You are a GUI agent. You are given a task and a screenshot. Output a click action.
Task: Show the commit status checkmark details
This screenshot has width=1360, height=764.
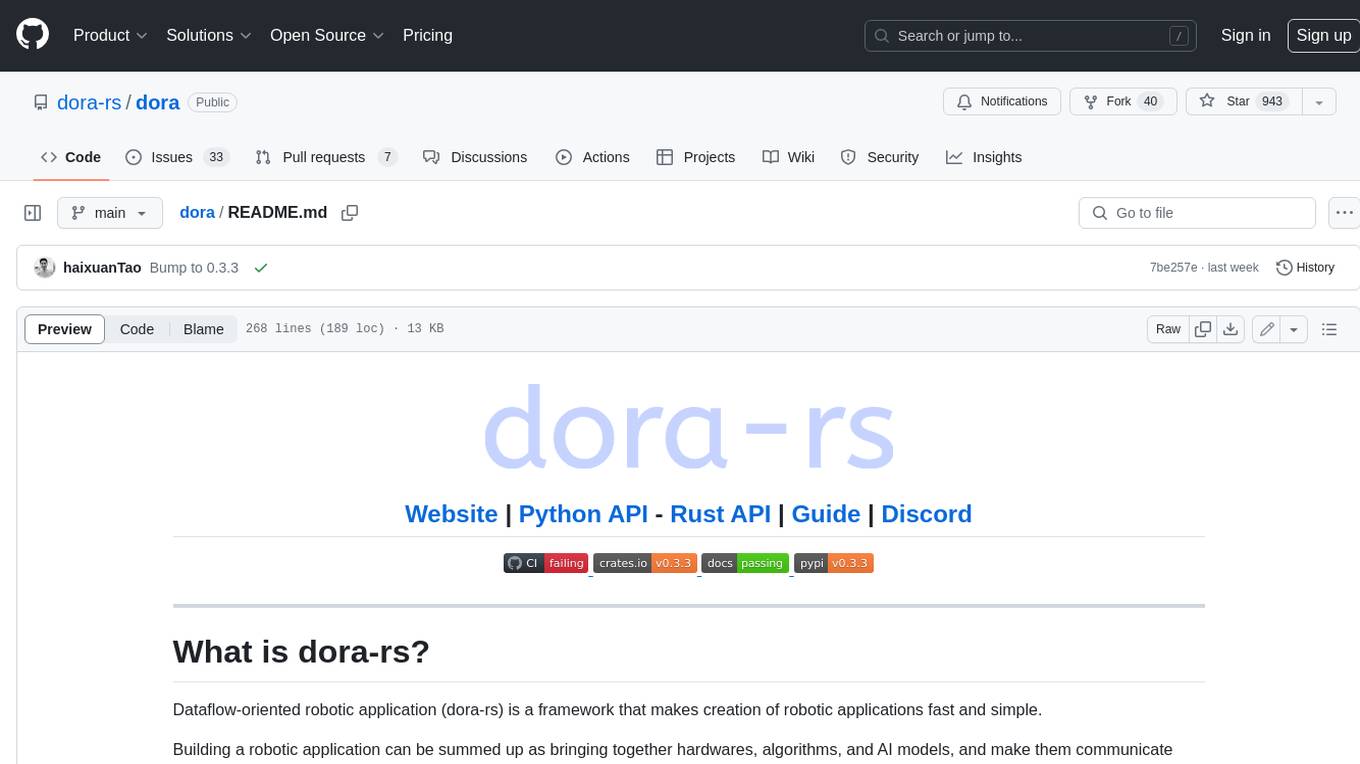point(261,268)
